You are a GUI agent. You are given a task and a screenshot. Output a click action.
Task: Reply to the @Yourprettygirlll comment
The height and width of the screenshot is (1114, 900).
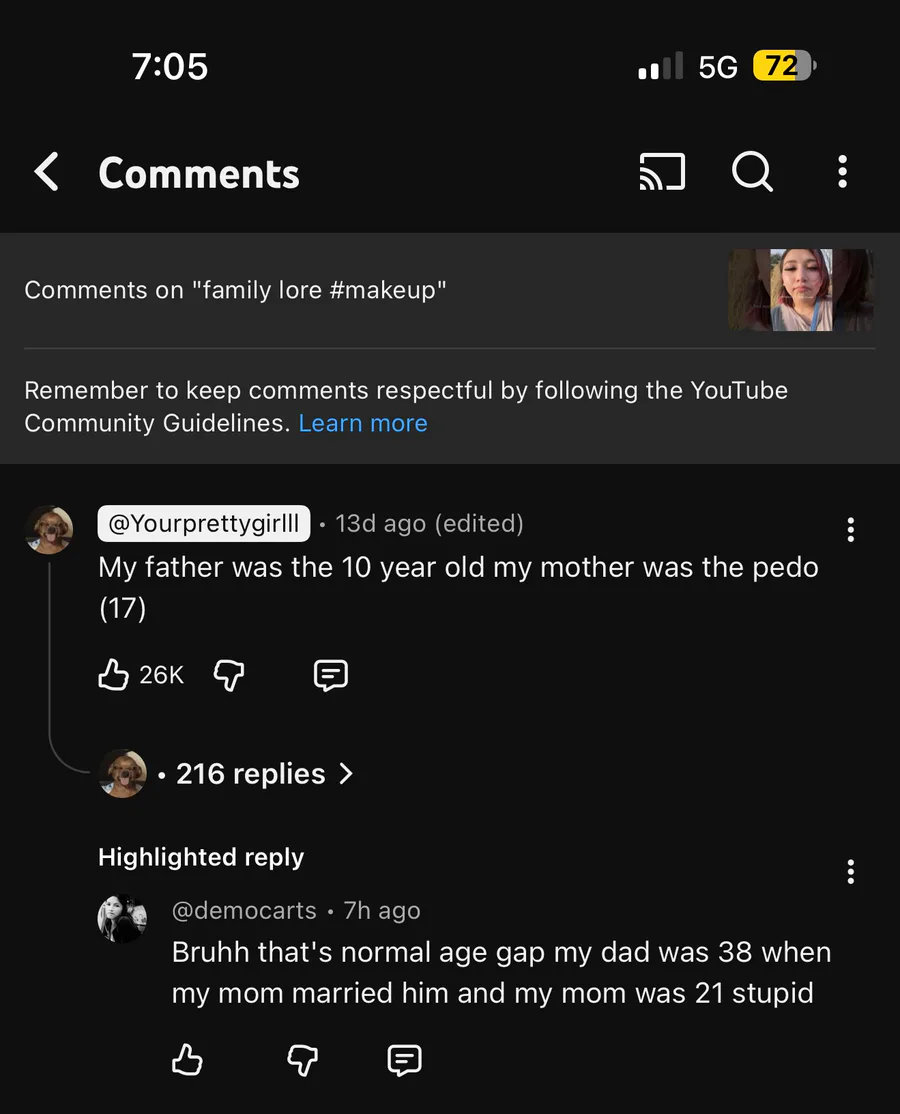point(331,676)
